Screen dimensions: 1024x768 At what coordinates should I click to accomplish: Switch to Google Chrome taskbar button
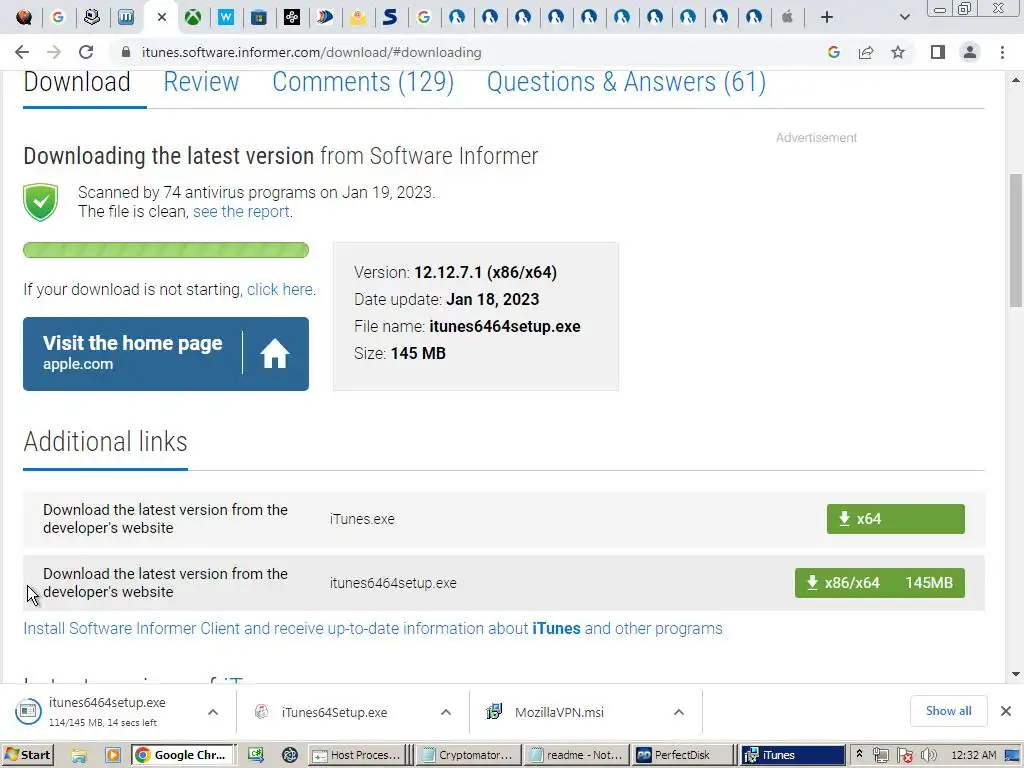(x=182, y=755)
